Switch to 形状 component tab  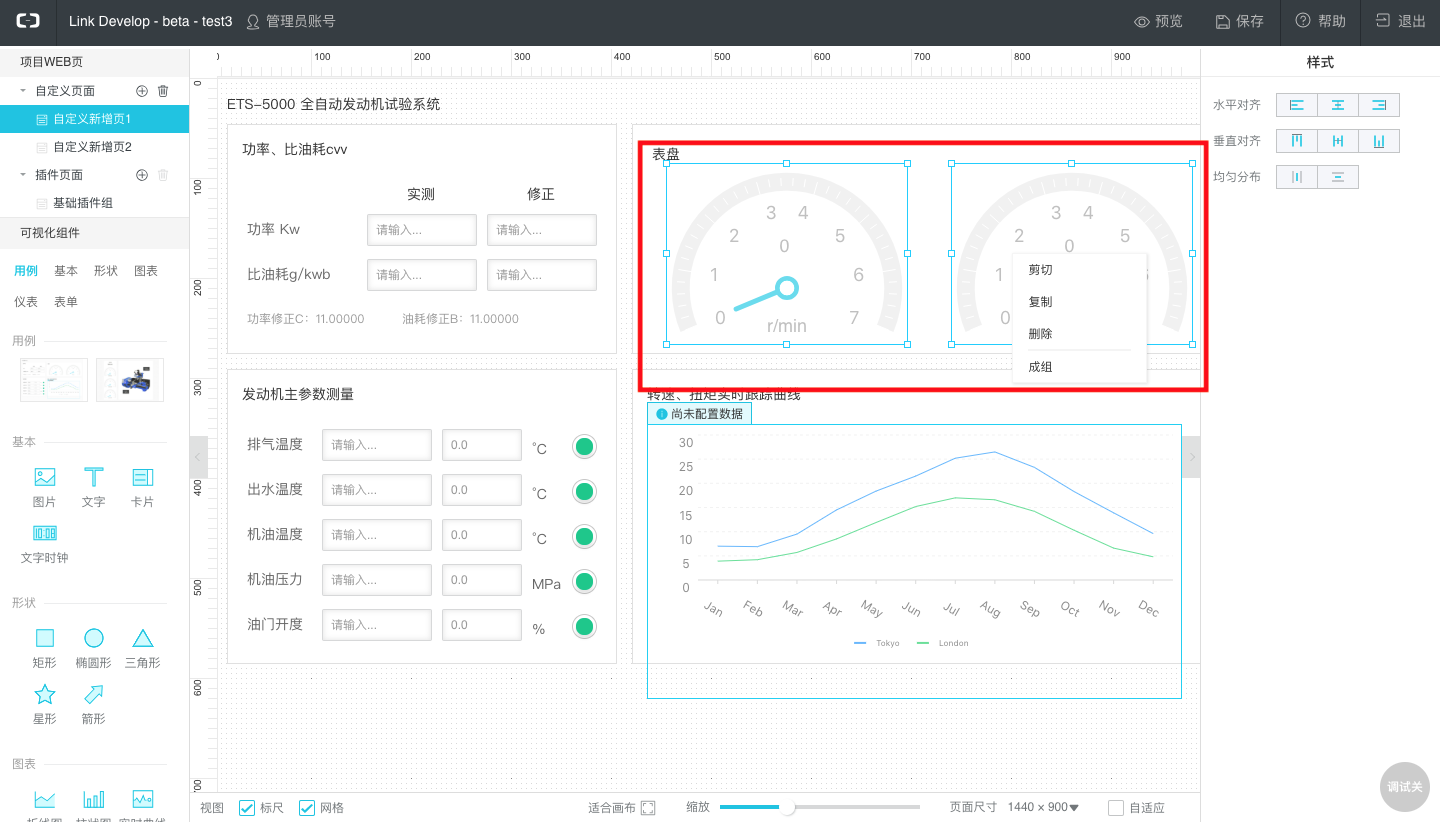tap(106, 271)
